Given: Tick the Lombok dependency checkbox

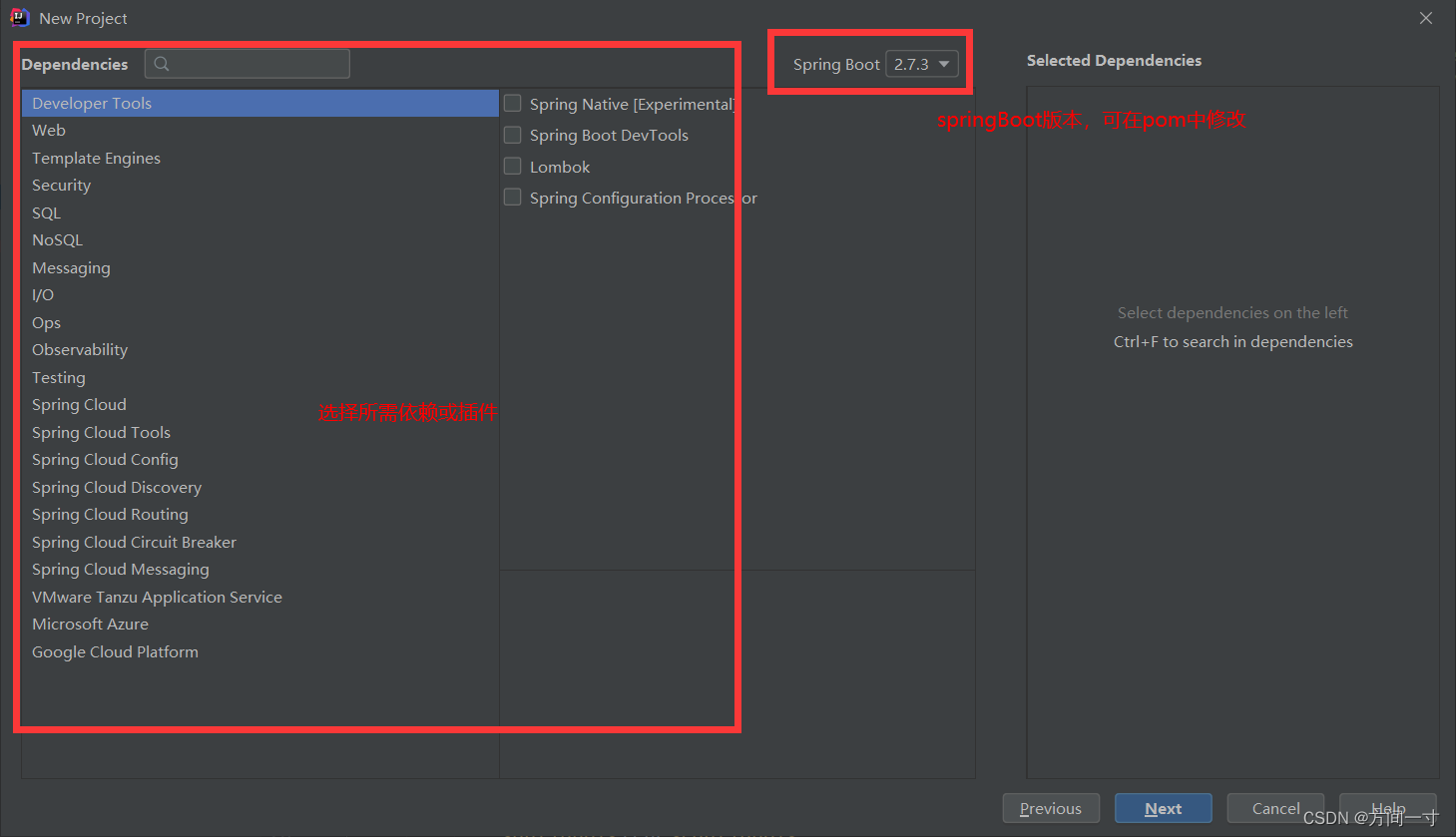Looking at the screenshot, I should pyautogui.click(x=513, y=167).
